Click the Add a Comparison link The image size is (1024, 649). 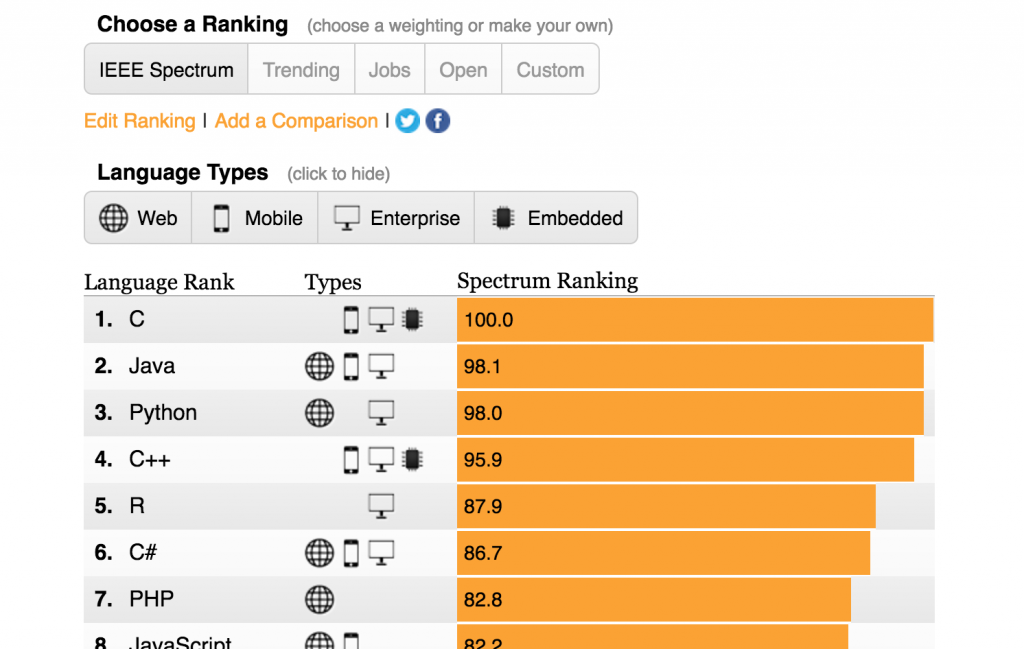pyautogui.click(x=296, y=121)
